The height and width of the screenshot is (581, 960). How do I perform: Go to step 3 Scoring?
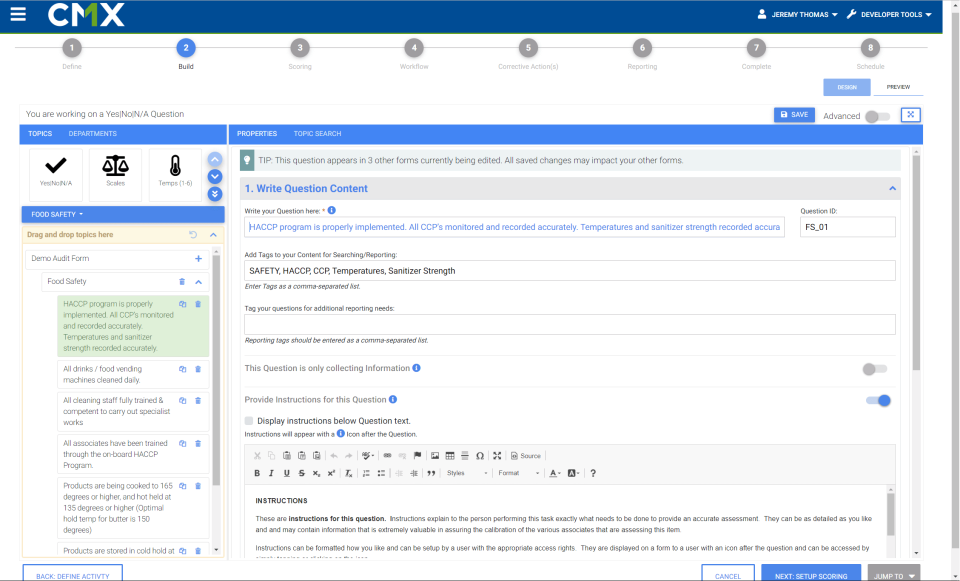click(x=300, y=48)
